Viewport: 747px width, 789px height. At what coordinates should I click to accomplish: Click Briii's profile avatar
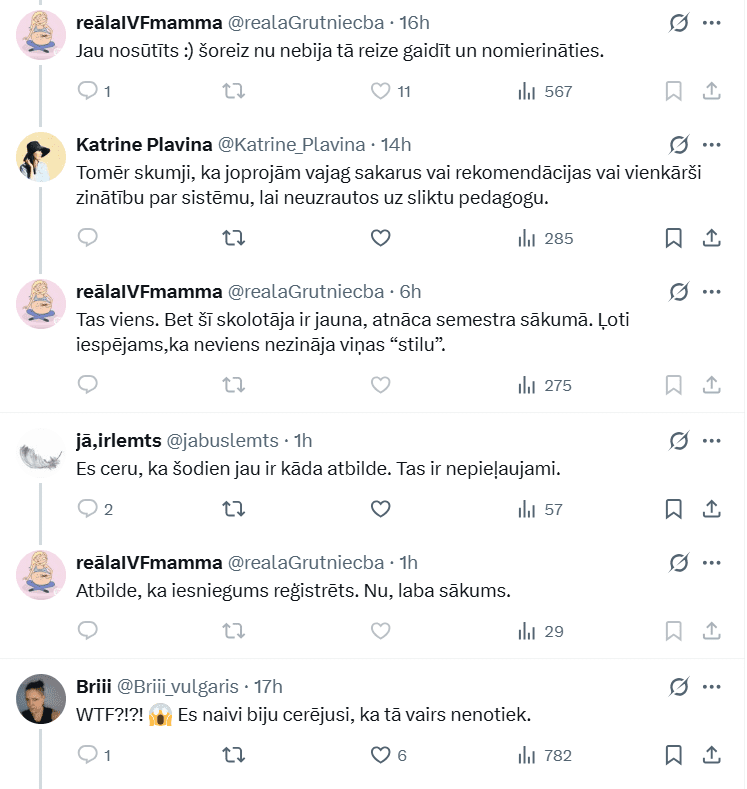[42, 699]
